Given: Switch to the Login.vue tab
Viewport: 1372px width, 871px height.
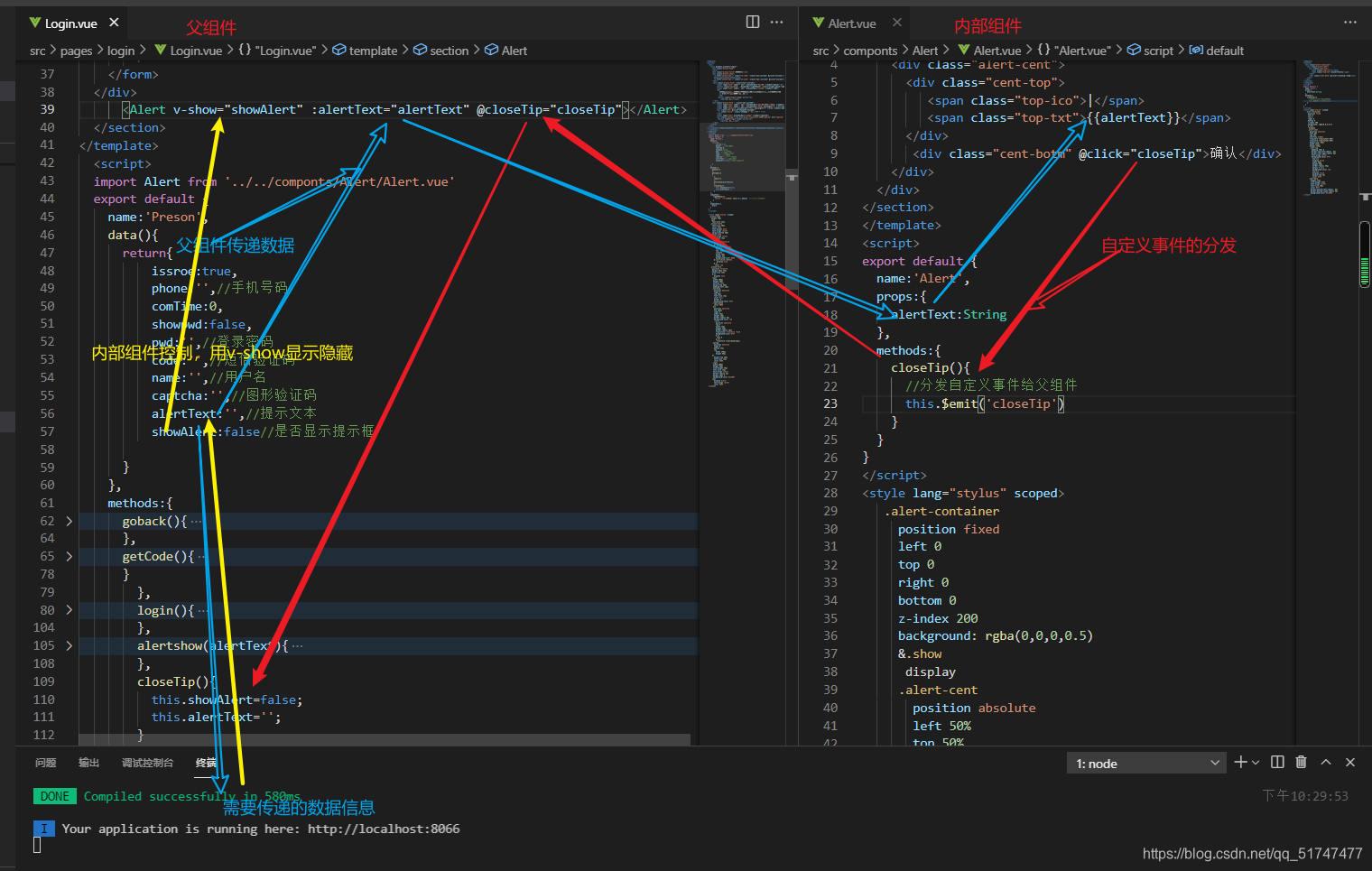Looking at the screenshot, I should coord(71,23).
